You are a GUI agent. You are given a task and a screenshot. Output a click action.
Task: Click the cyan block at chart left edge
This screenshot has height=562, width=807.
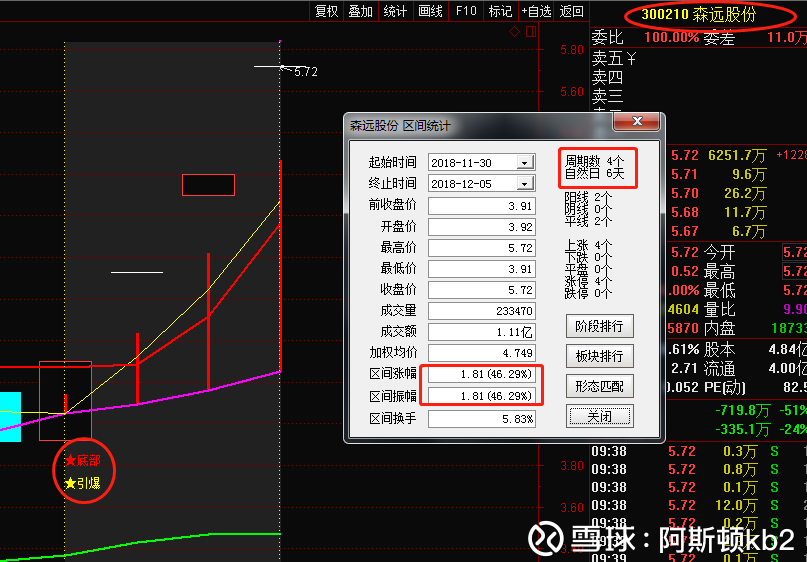coord(10,417)
